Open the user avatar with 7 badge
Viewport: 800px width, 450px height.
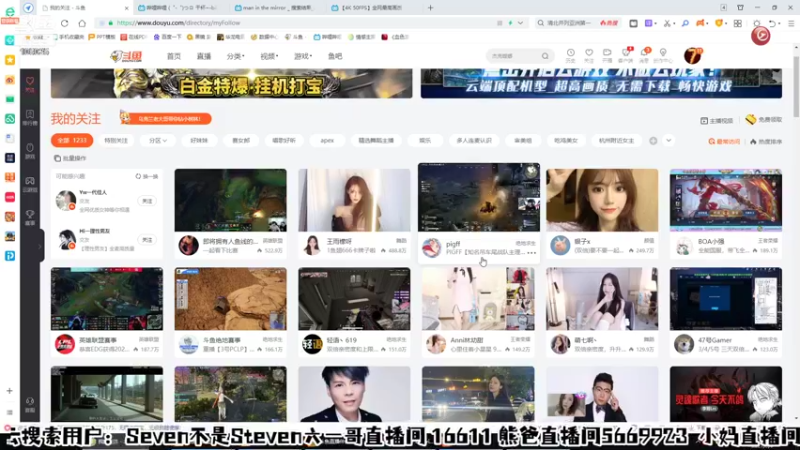(692, 56)
